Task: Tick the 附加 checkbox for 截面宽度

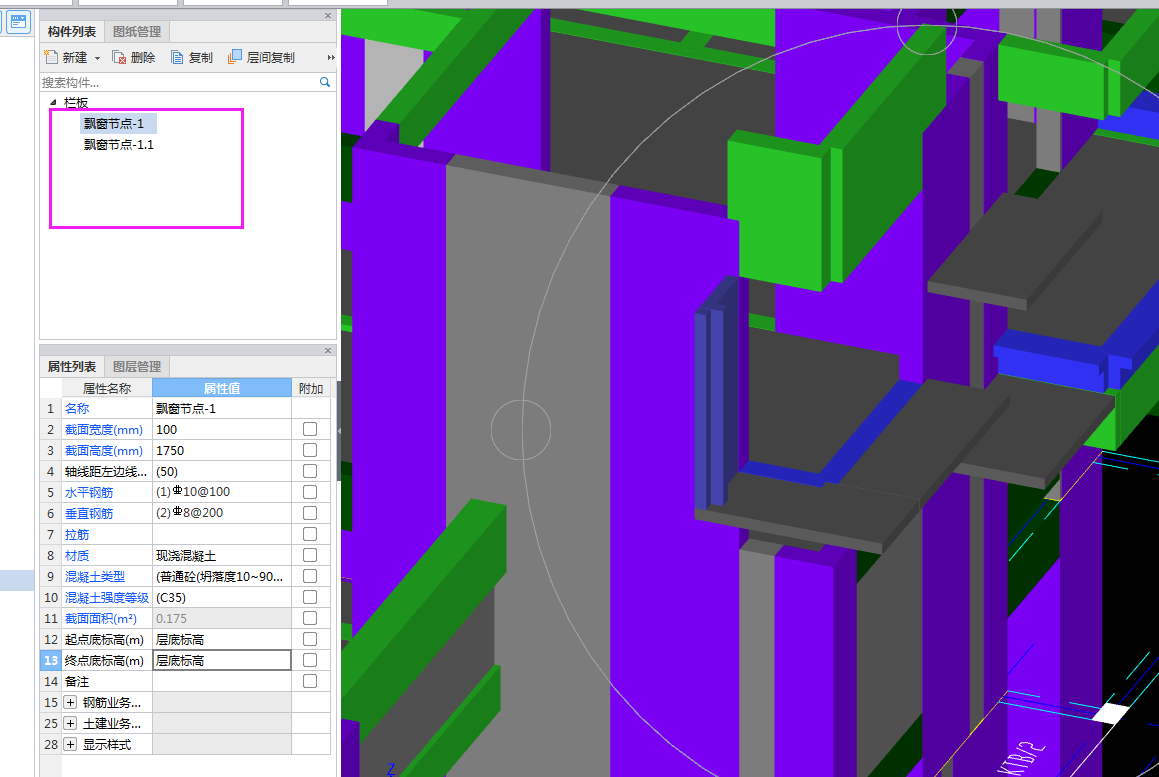Action: 310,429
